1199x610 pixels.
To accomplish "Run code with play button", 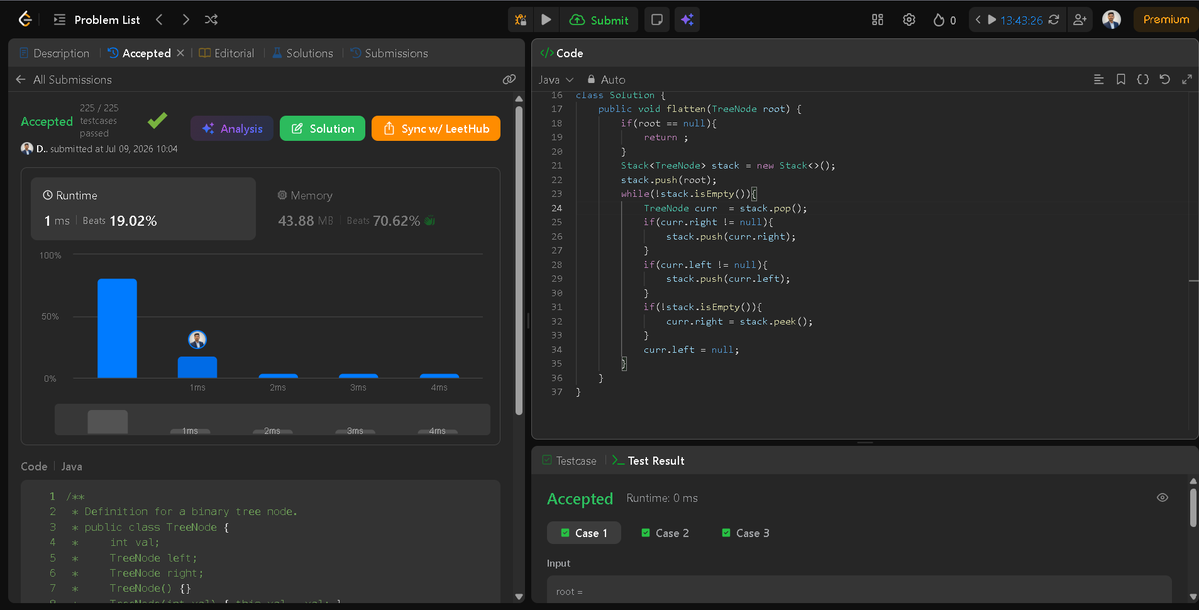I will [x=546, y=20].
